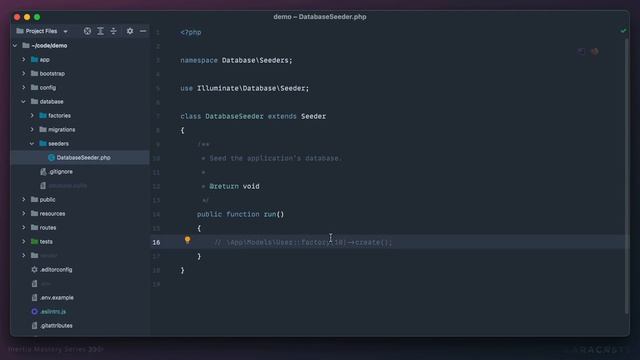Image resolution: width=640 pixels, height=360 pixels.
Task: Hide the project panel with minus icon
Action: point(143,31)
